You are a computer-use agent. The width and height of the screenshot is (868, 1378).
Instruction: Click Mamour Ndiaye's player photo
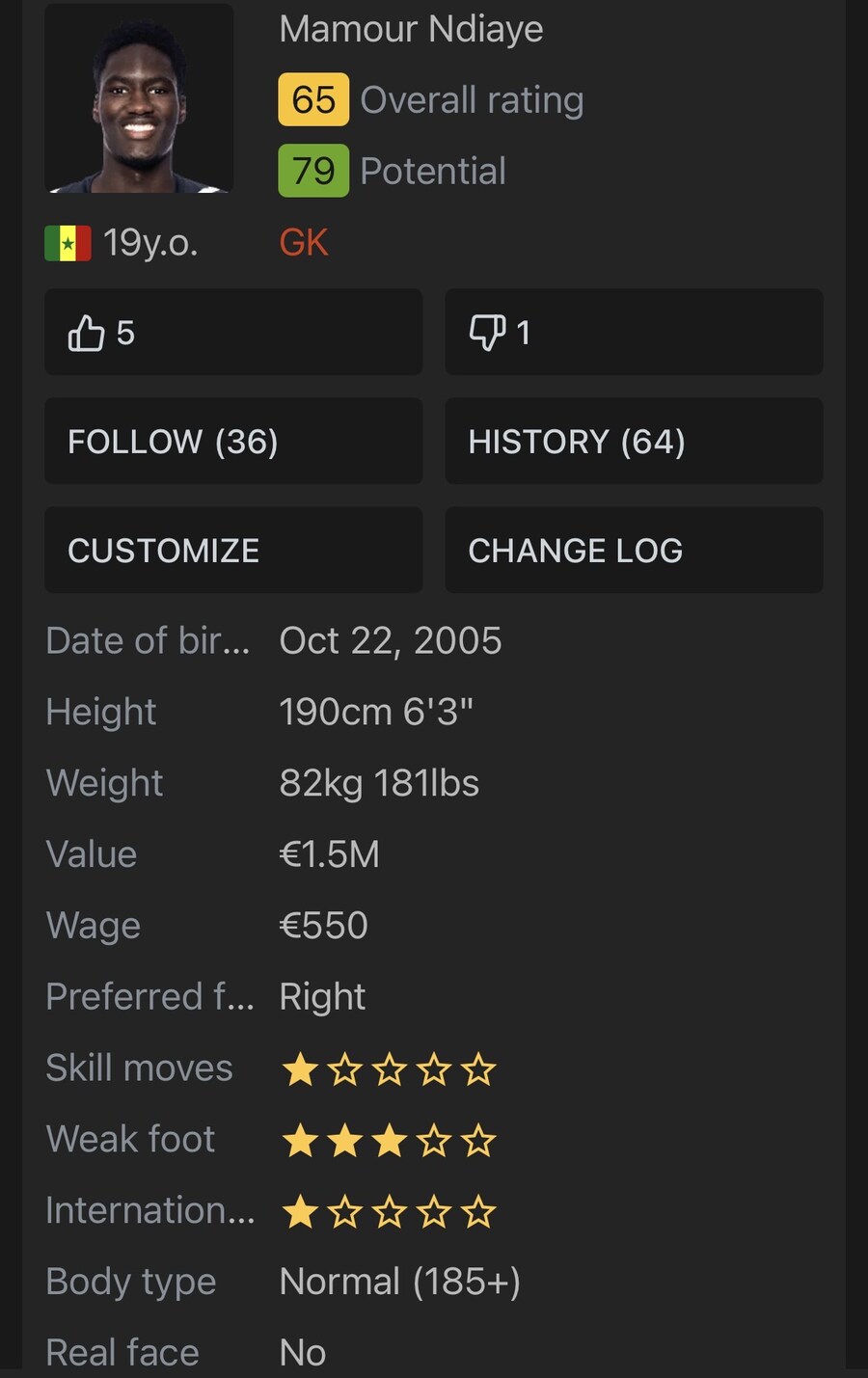[139, 99]
